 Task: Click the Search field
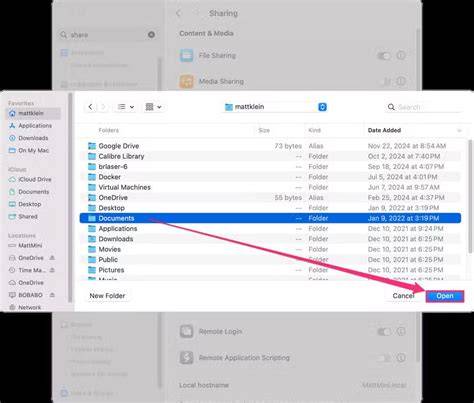(x=423, y=107)
